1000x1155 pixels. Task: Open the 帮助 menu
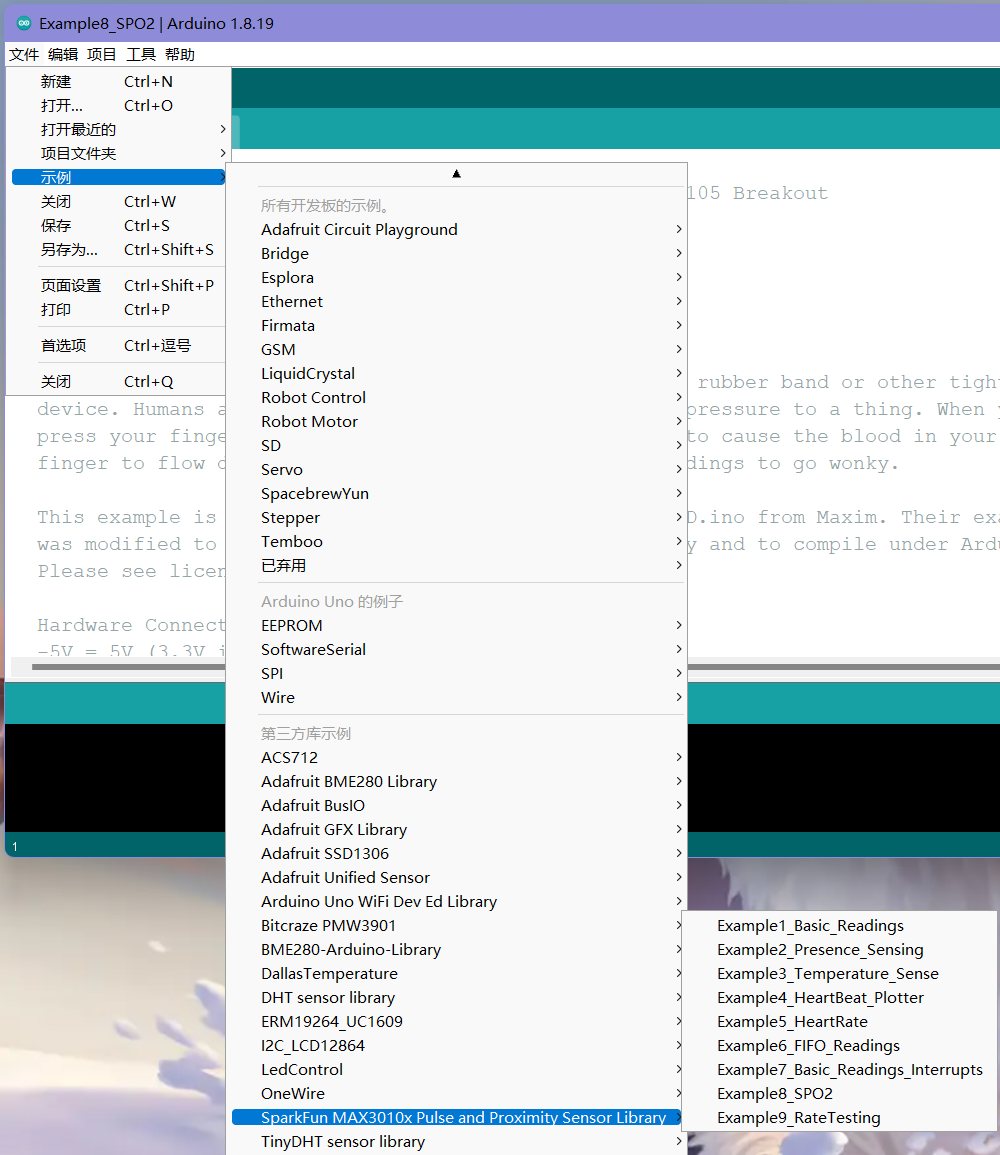[180, 55]
